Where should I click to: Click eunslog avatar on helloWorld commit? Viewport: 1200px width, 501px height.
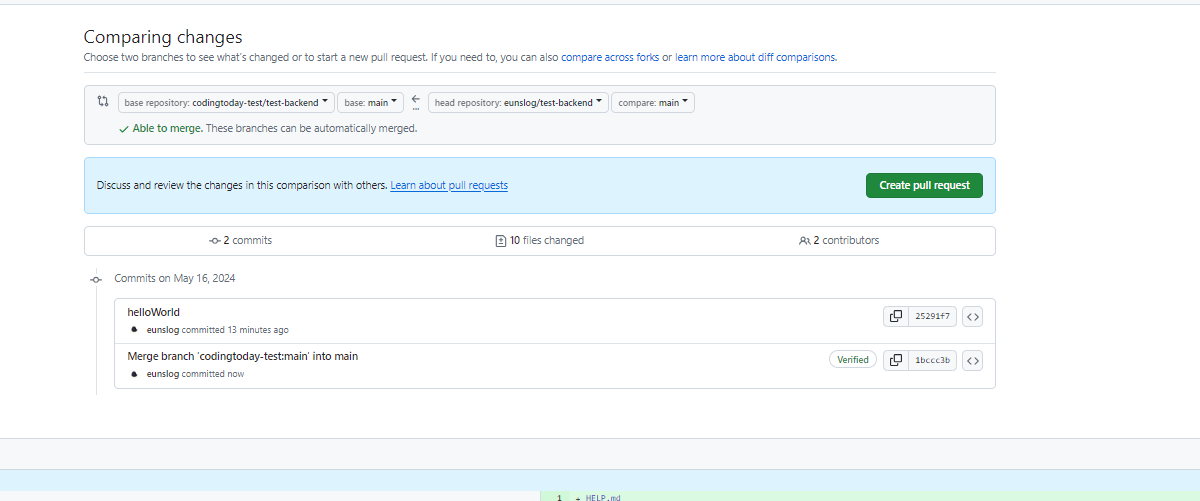pos(135,329)
